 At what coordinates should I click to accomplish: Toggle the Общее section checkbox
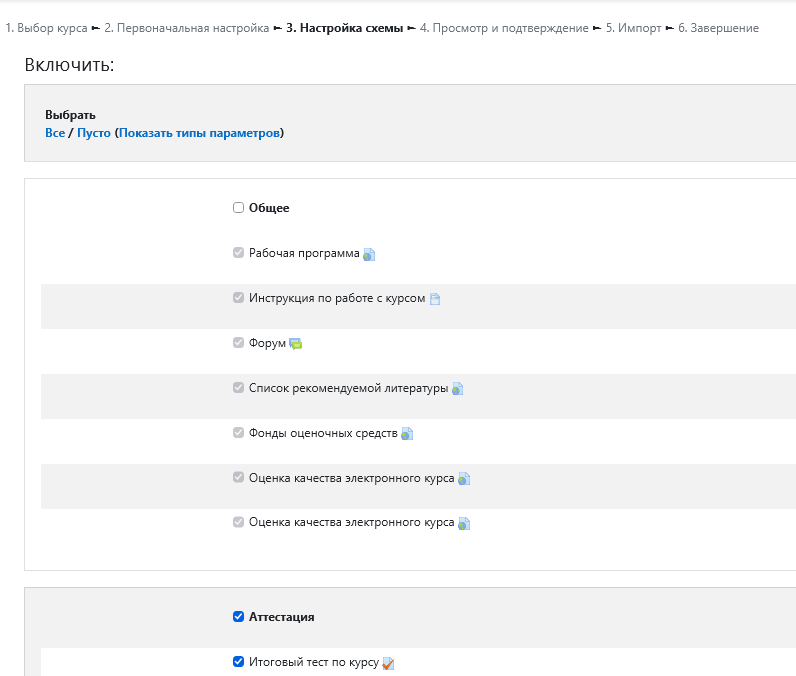point(238,208)
